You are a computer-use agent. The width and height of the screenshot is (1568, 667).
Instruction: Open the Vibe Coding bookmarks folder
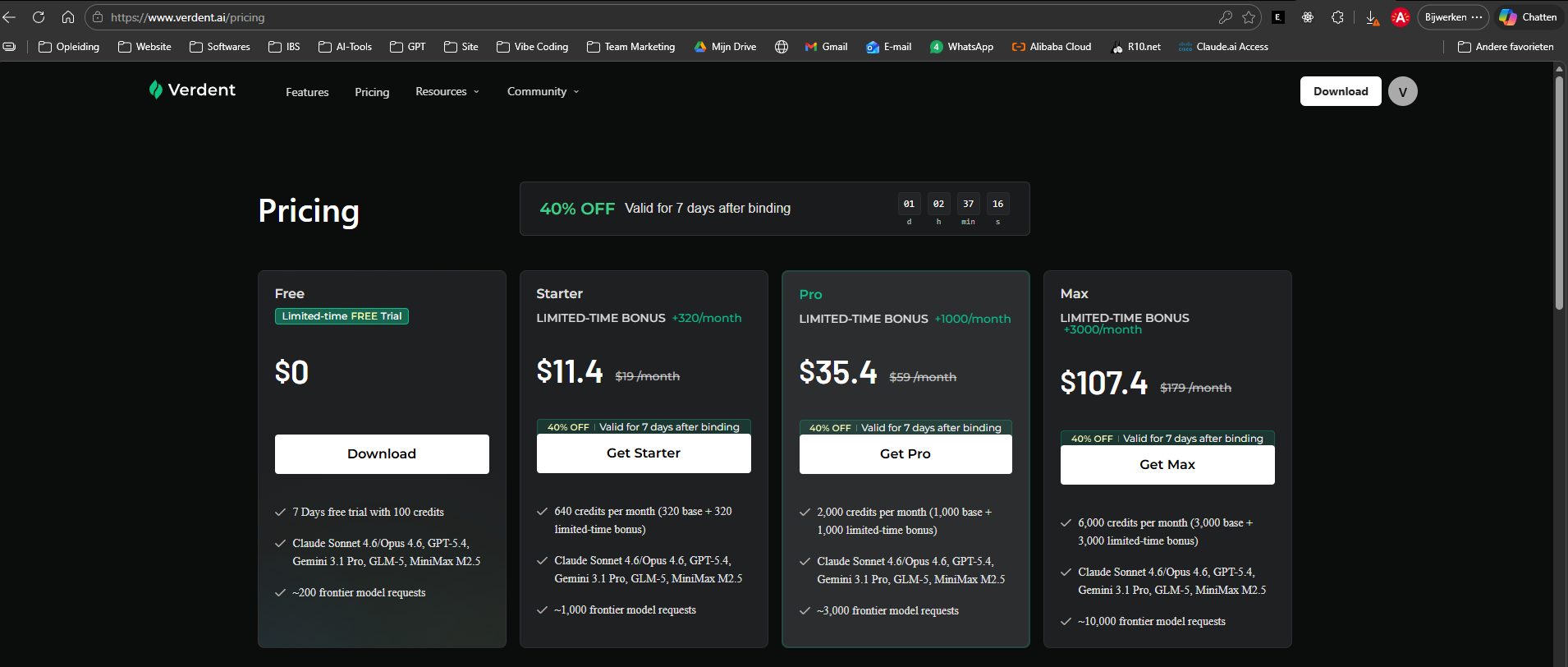pyautogui.click(x=533, y=47)
